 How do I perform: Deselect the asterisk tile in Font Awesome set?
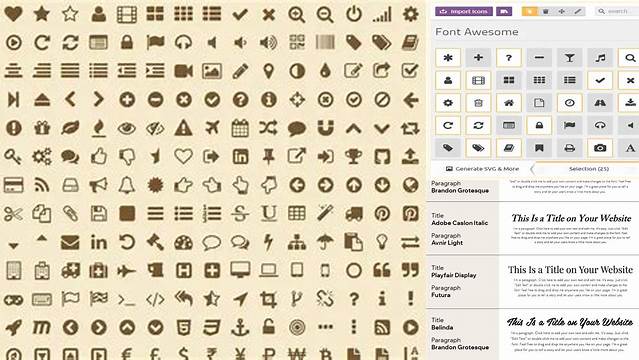coord(448,58)
